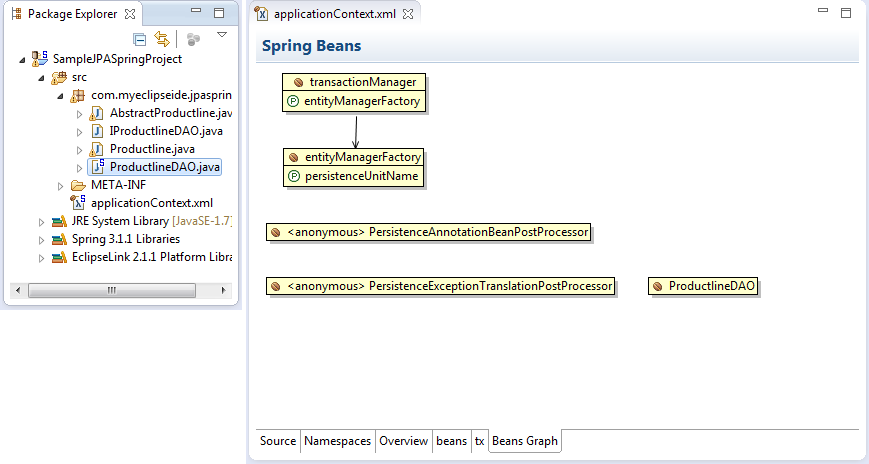
Task: Expand Spring 3.1.1 Libraries node
Action: [x=42, y=240]
